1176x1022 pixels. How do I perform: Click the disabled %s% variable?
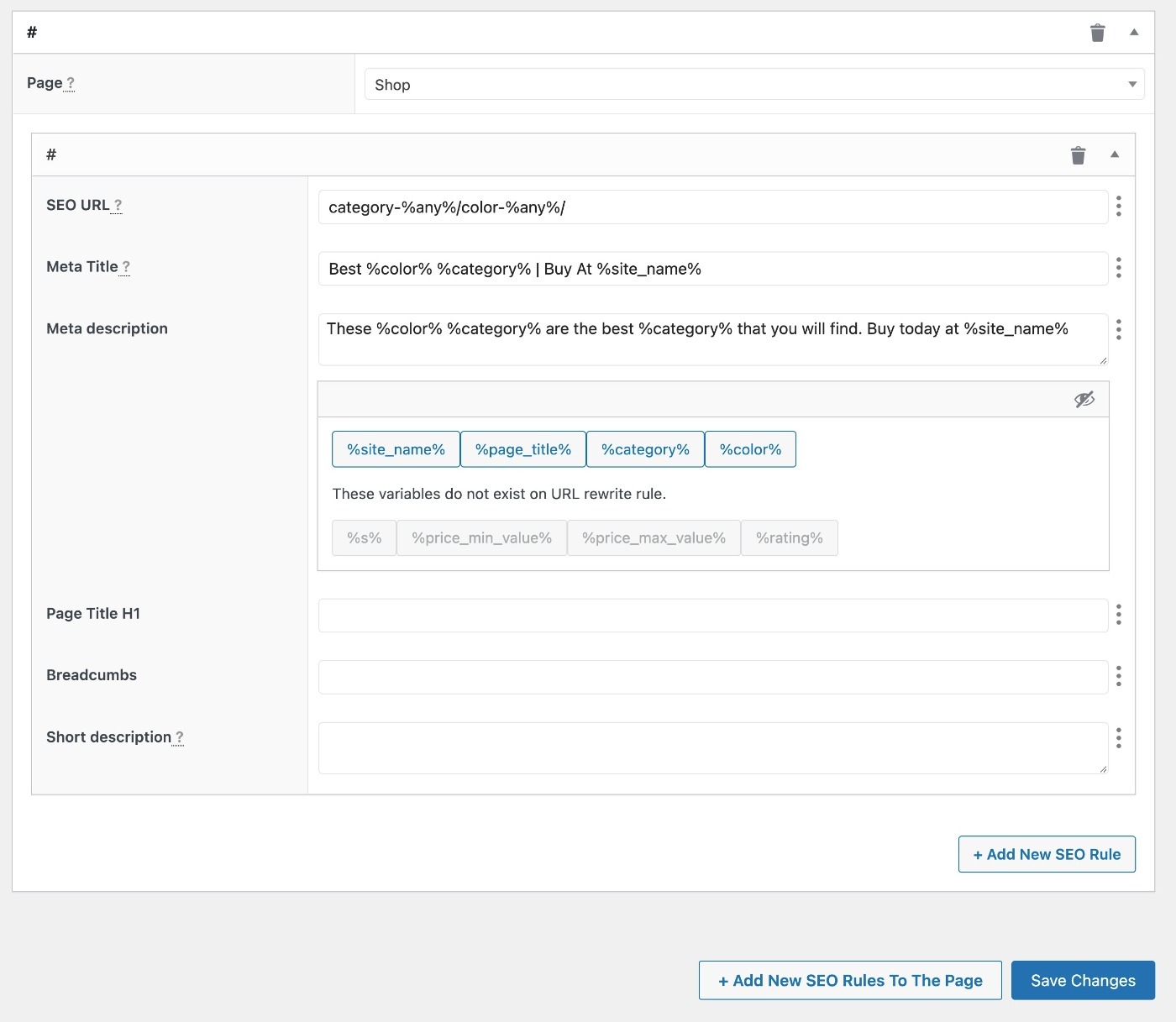(x=365, y=538)
